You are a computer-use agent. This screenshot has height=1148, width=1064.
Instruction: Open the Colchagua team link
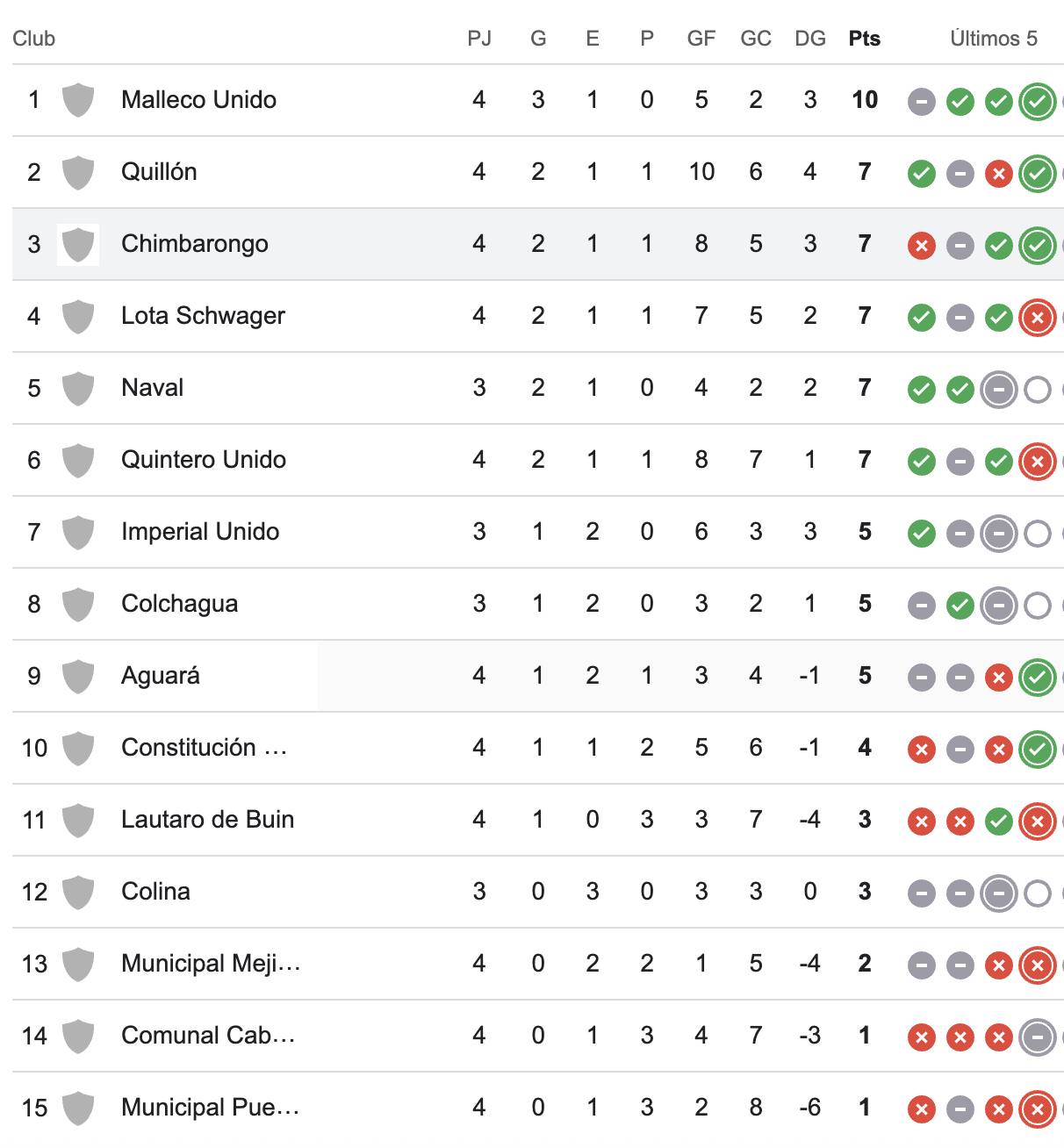click(x=179, y=604)
